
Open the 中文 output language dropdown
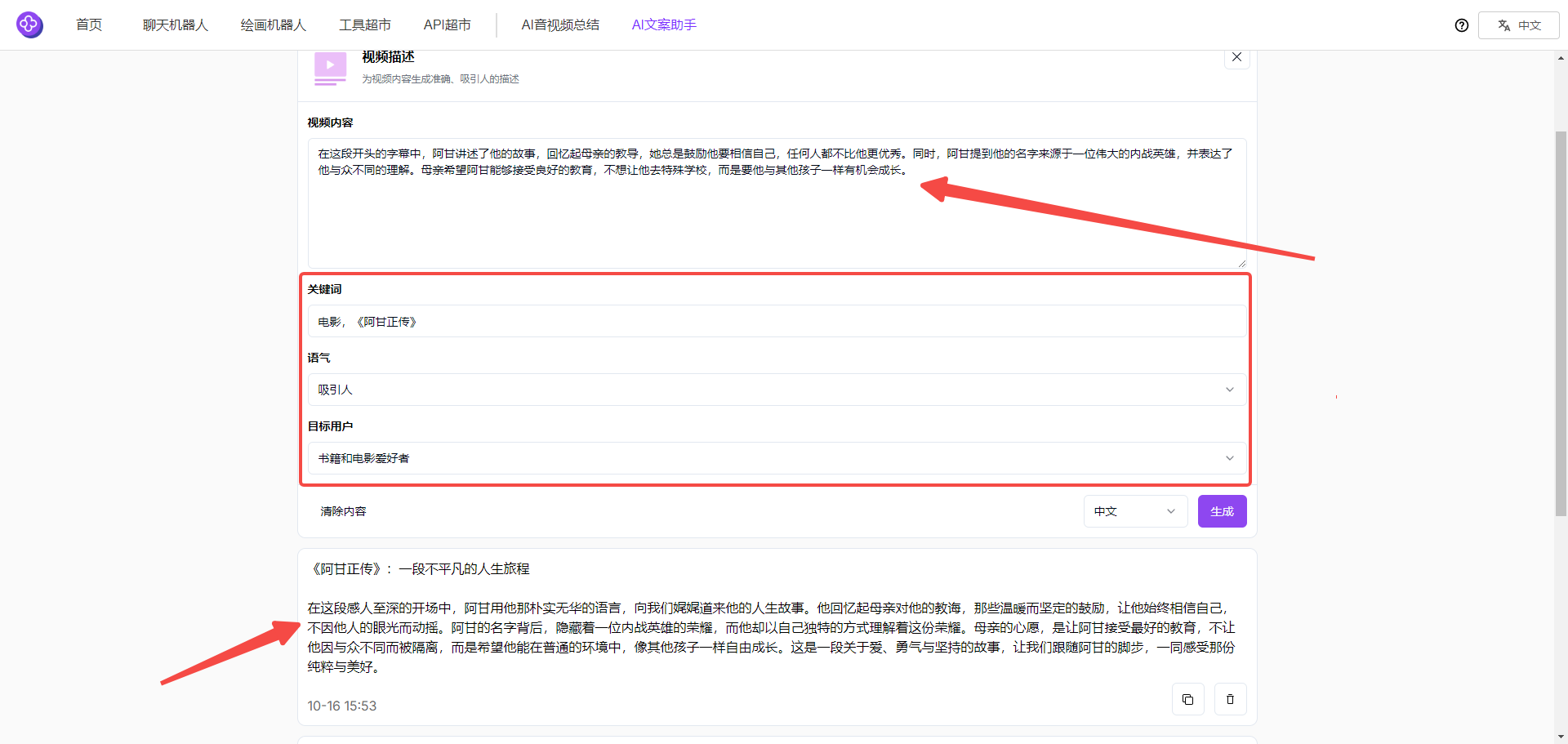point(1135,511)
